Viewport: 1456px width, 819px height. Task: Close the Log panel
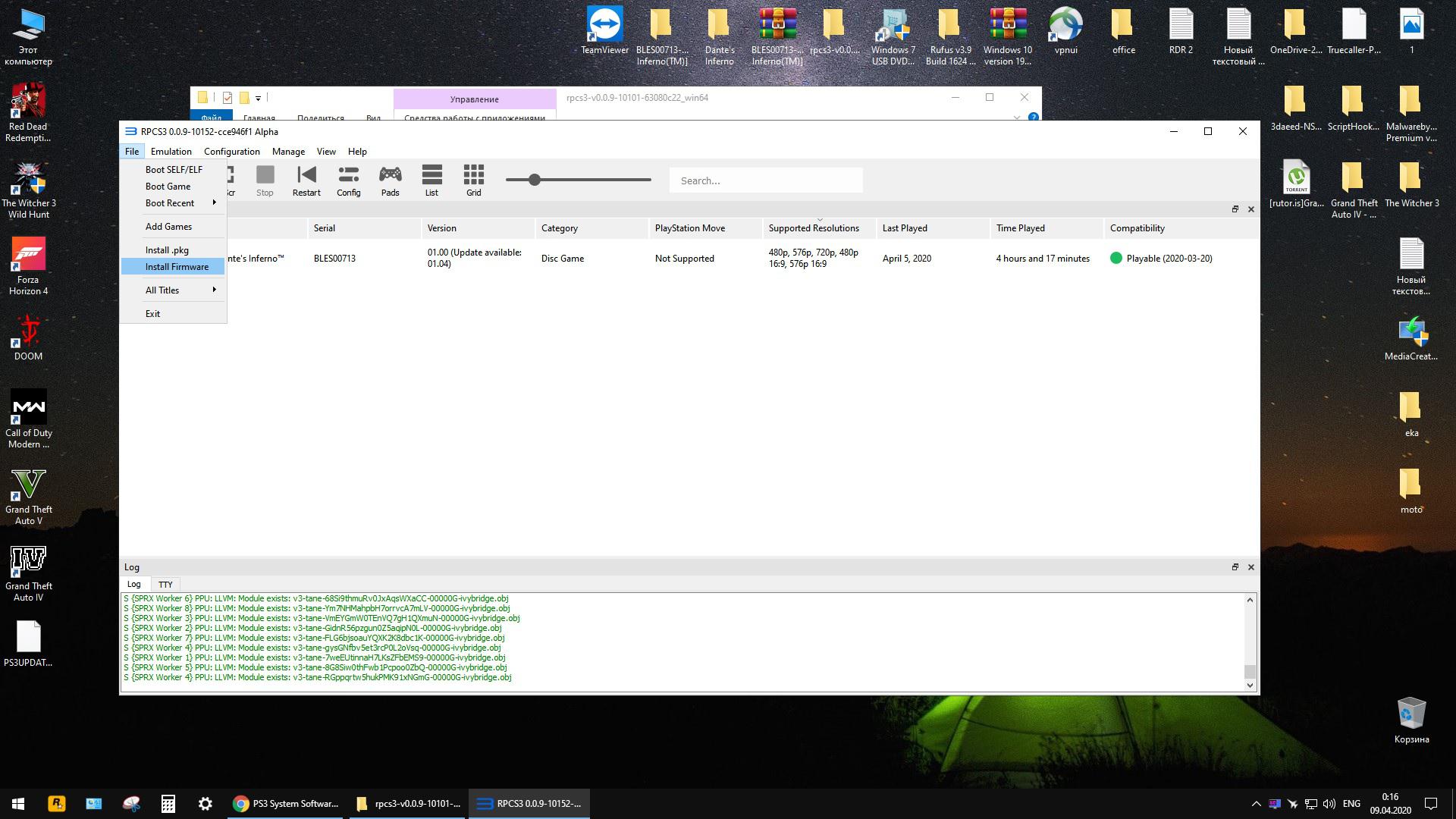coord(1251,566)
